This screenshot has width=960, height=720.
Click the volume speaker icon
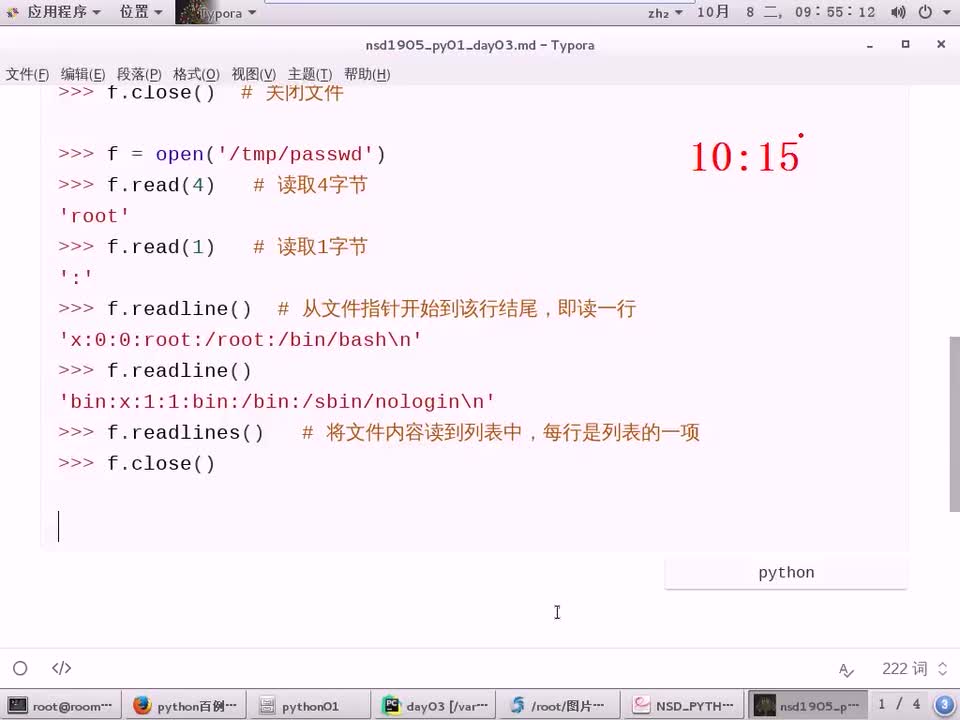click(x=898, y=12)
